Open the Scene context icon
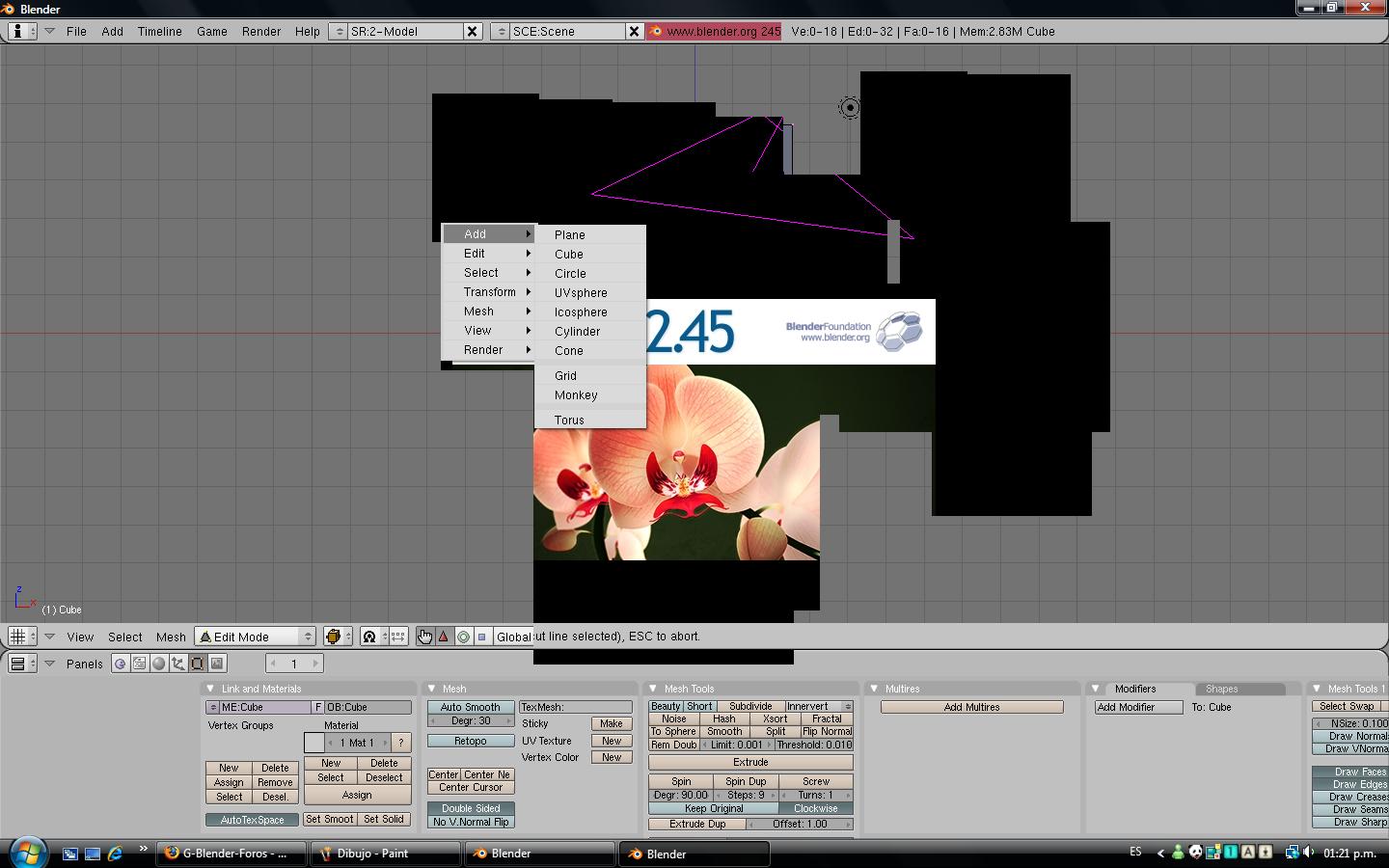Screen dimensions: 1389x868 pos(217,664)
